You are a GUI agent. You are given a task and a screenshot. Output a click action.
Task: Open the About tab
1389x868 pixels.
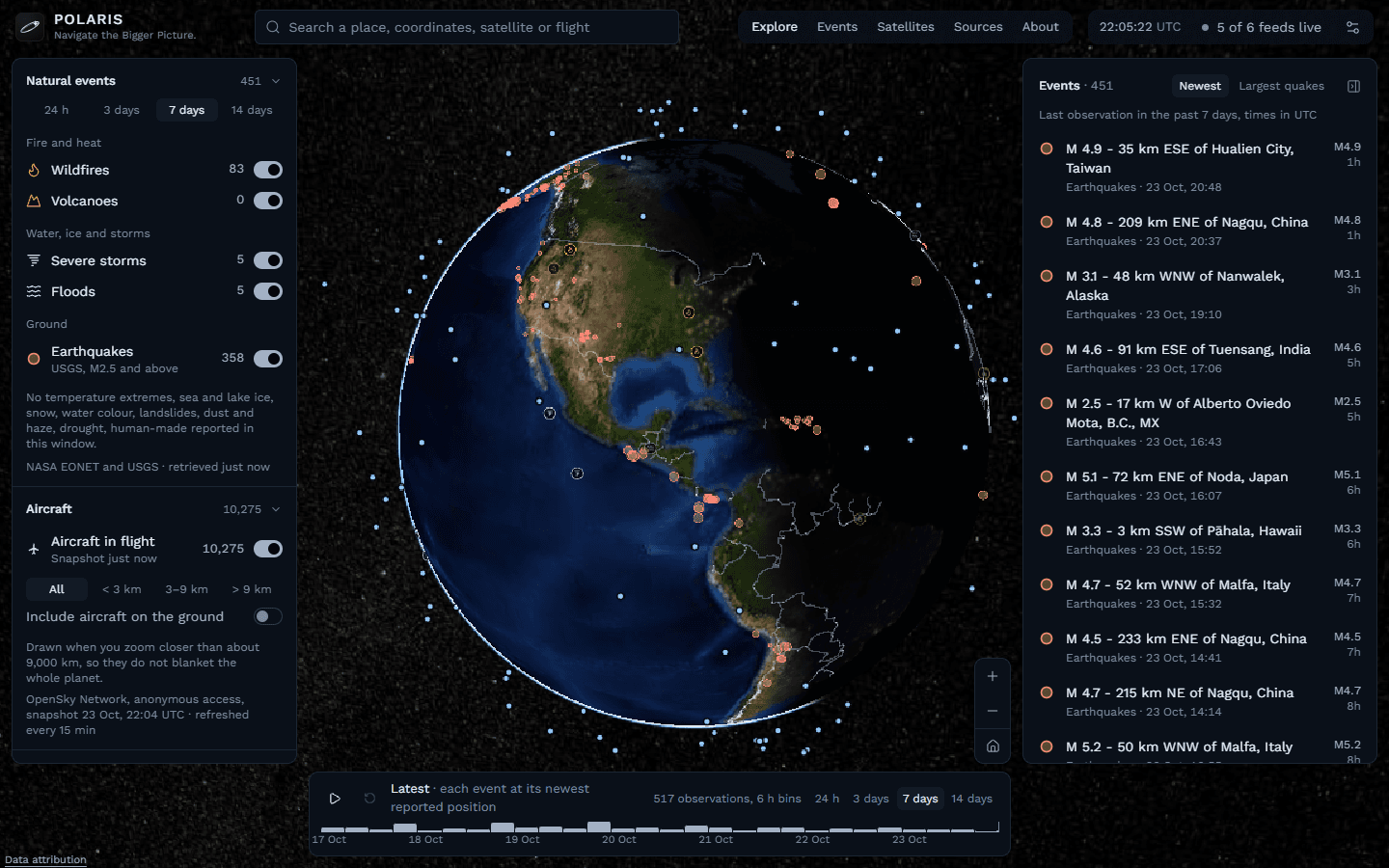pos(1040,27)
